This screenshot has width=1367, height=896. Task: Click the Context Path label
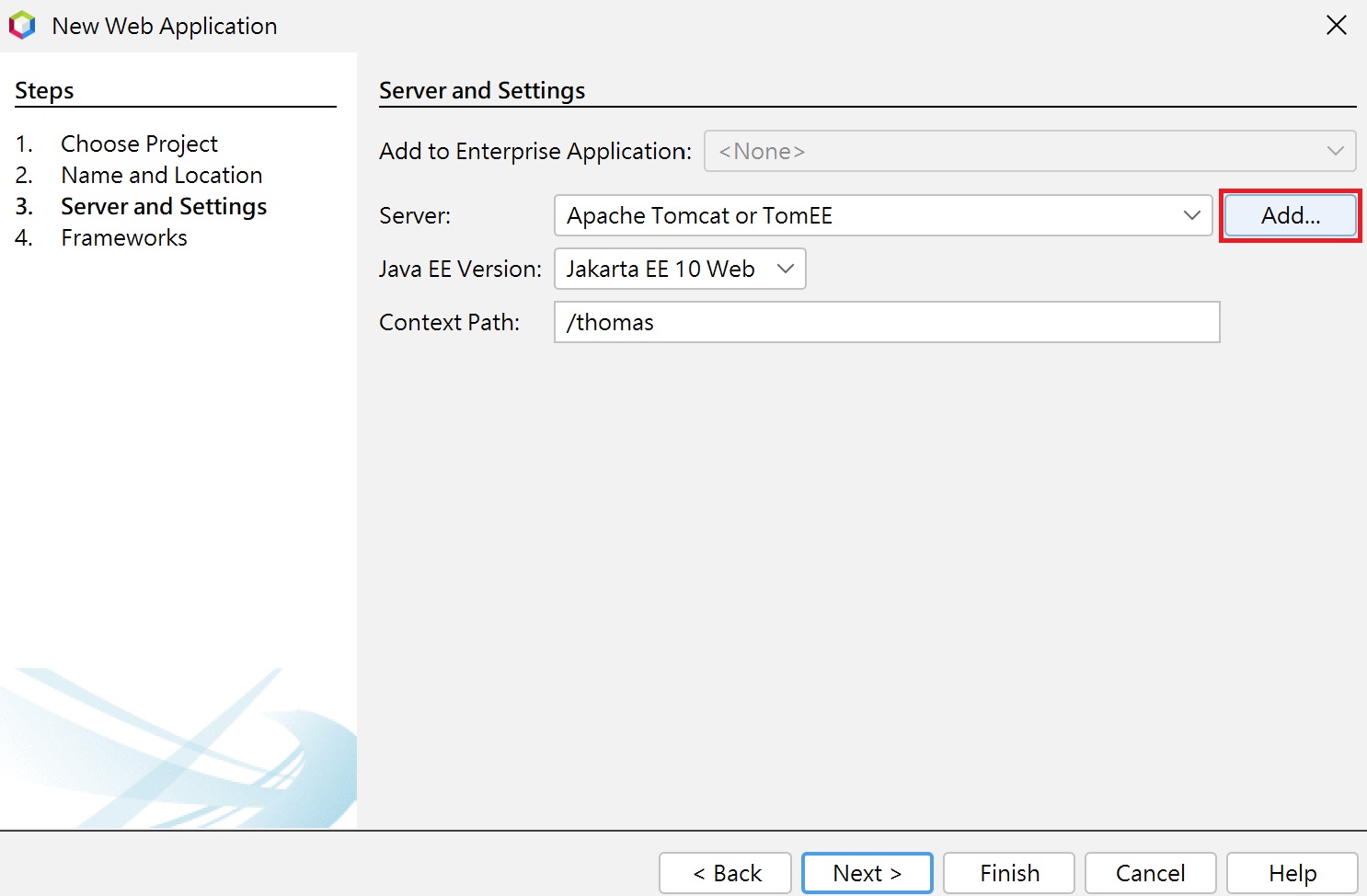point(449,322)
